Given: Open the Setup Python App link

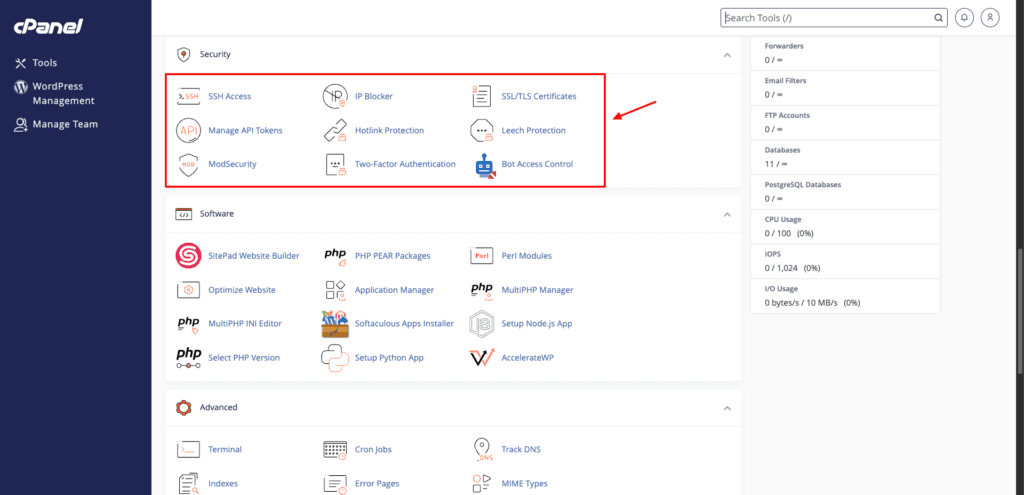Looking at the screenshot, I should pos(389,358).
